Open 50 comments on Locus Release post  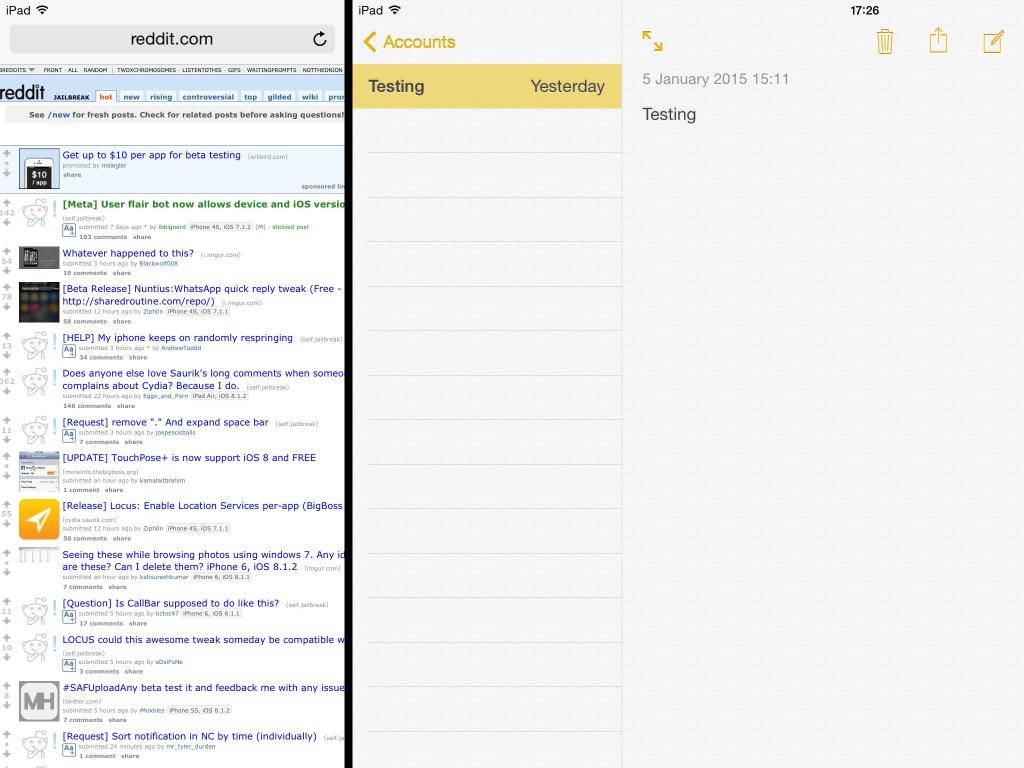coord(85,539)
